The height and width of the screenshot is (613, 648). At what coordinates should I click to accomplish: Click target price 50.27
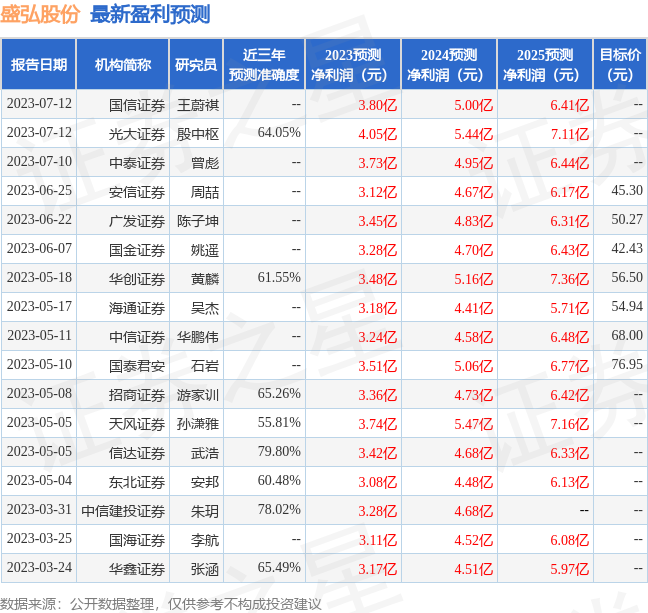pos(627,219)
